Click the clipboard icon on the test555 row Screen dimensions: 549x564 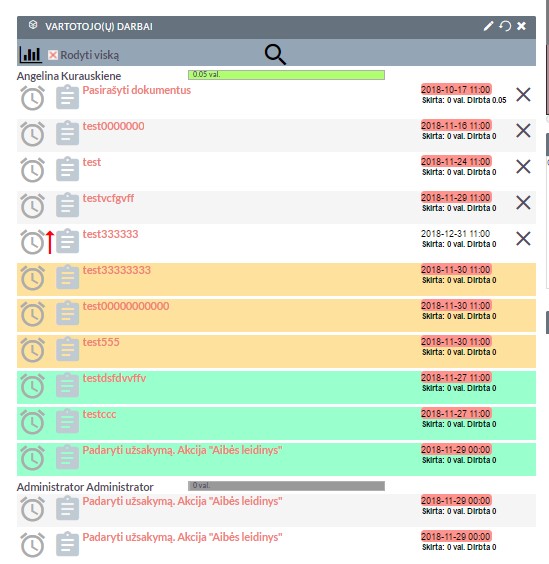pos(67,349)
